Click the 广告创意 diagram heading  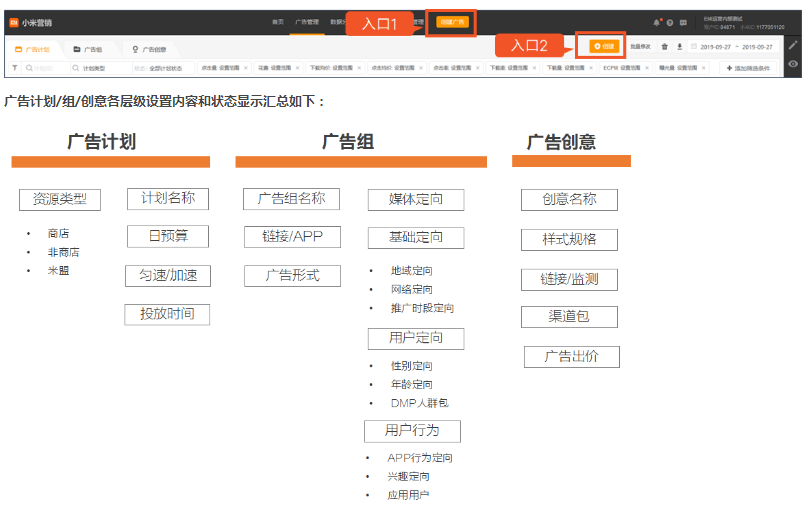click(561, 142)
